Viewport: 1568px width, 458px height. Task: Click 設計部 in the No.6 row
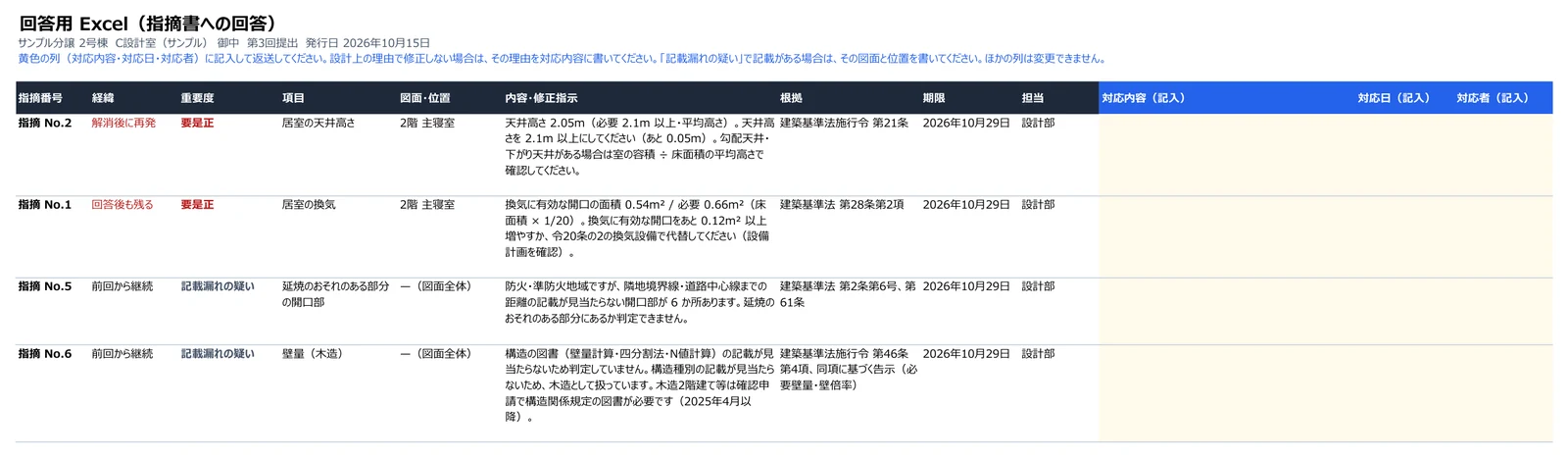click(1038, 354)
